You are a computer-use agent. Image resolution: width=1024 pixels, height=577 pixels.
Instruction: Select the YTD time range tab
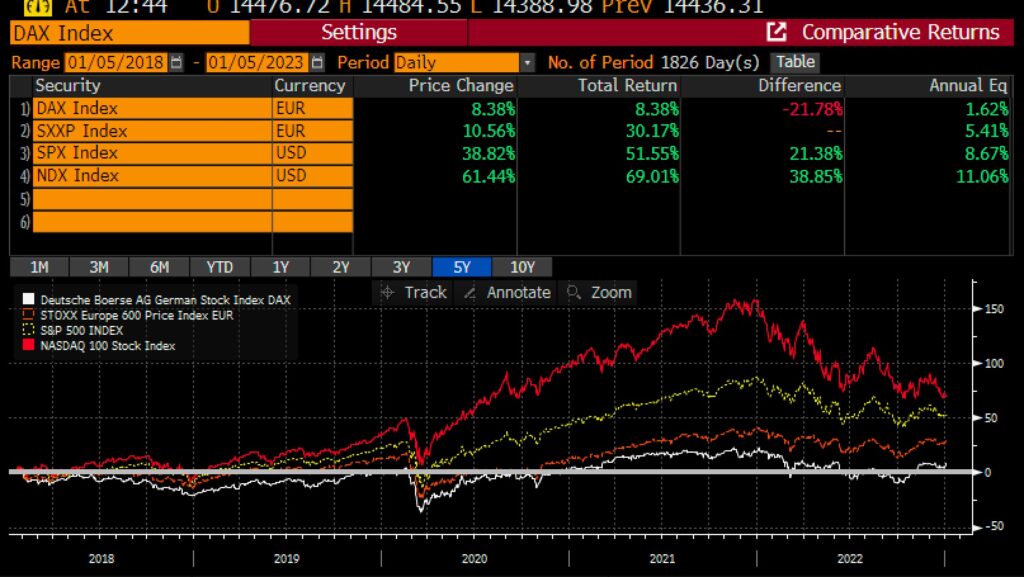219,267
